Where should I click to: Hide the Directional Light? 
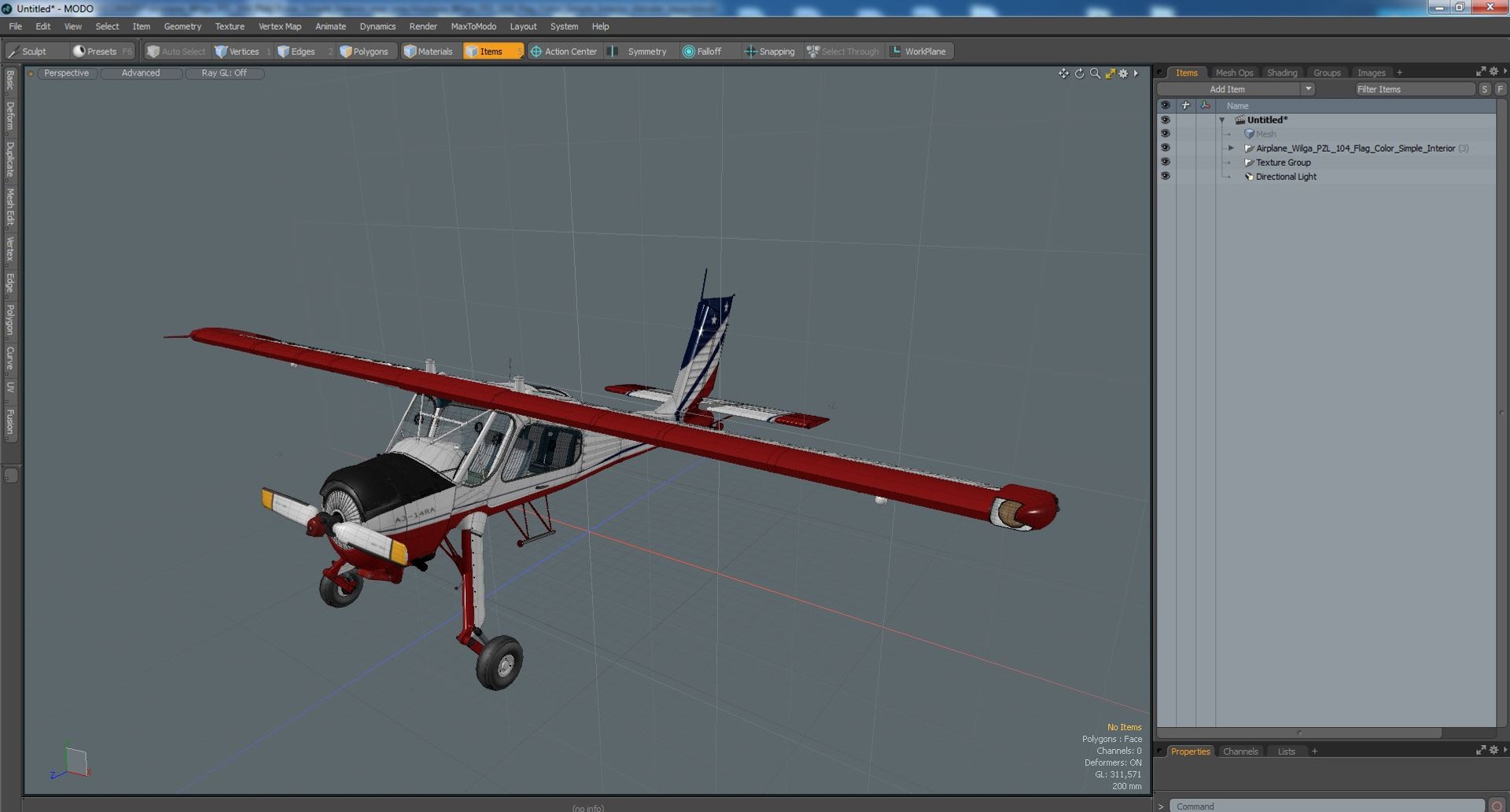point(1165,176)
